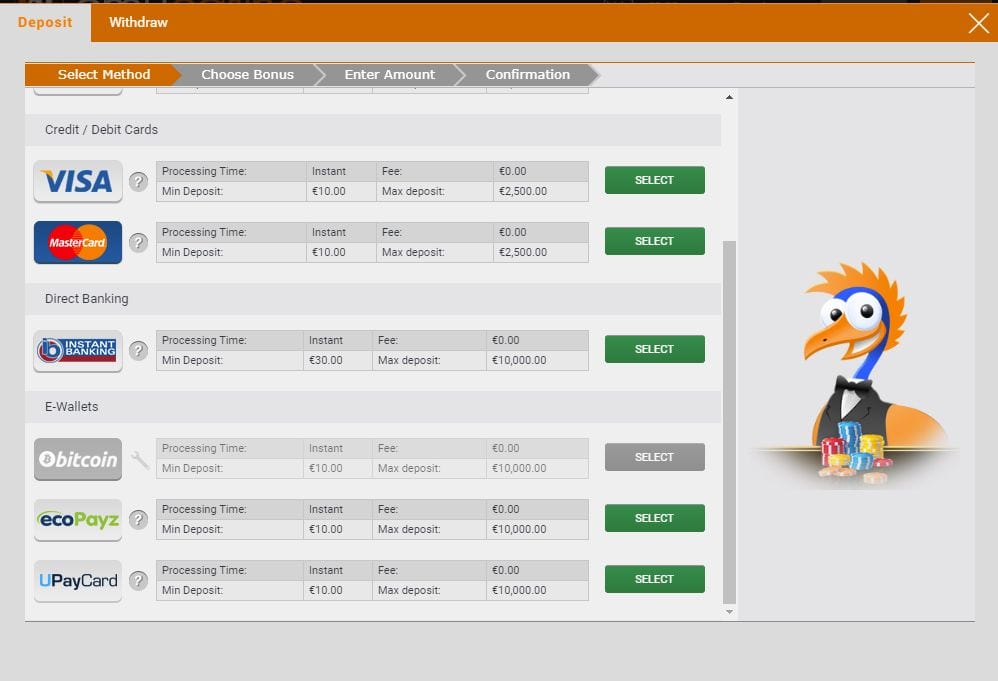Click the ecoPayz payment logo
The width and height of the screenshot is (998, 681).
click(x=77, y=519)
